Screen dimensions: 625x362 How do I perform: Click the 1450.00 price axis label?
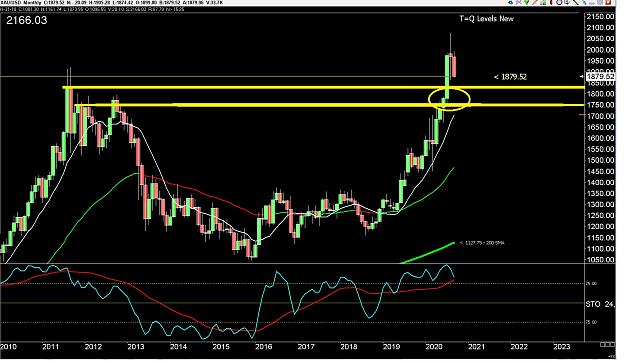600,171
